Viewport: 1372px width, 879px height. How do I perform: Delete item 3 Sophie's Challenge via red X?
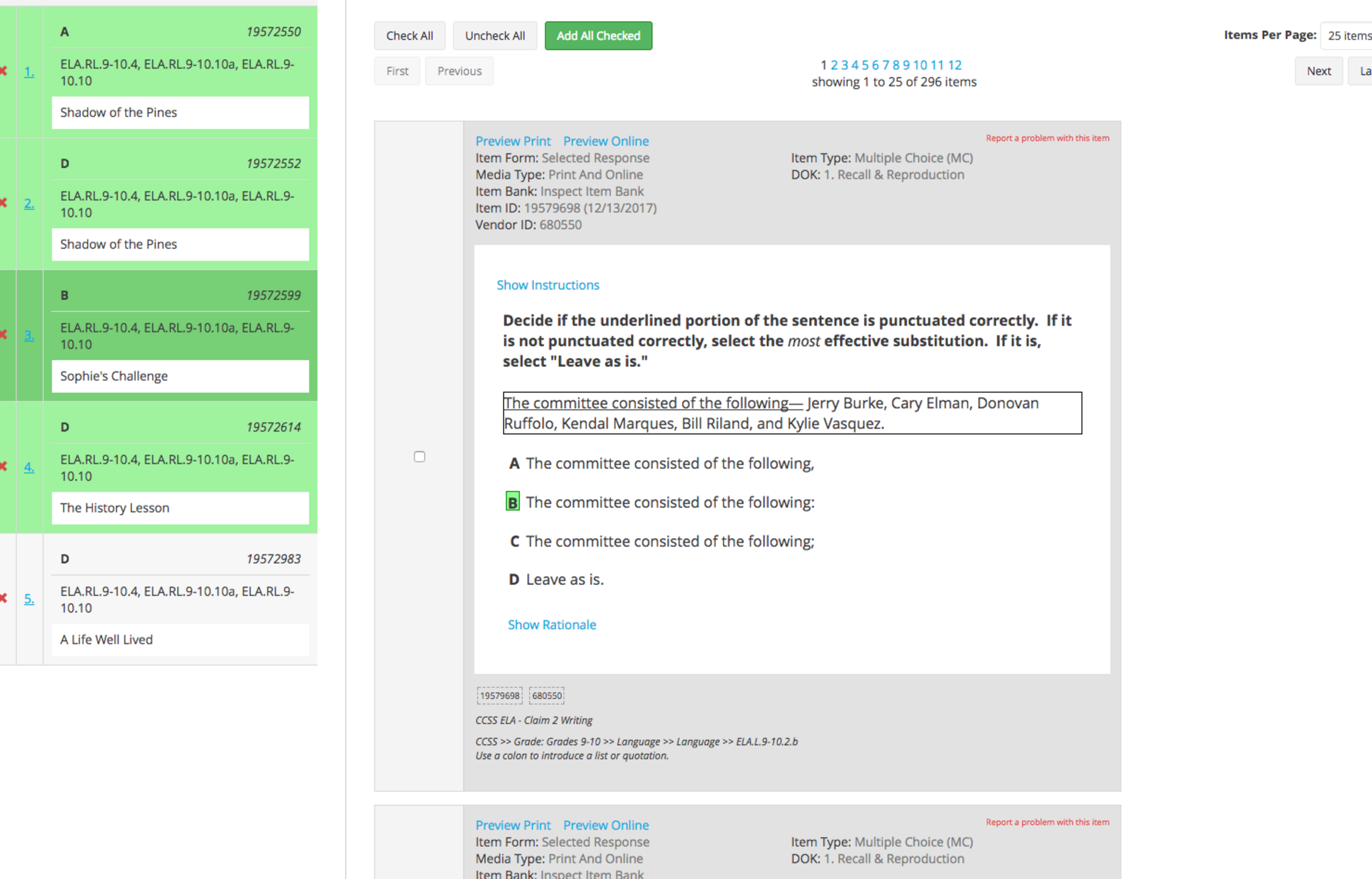point(4,335)
